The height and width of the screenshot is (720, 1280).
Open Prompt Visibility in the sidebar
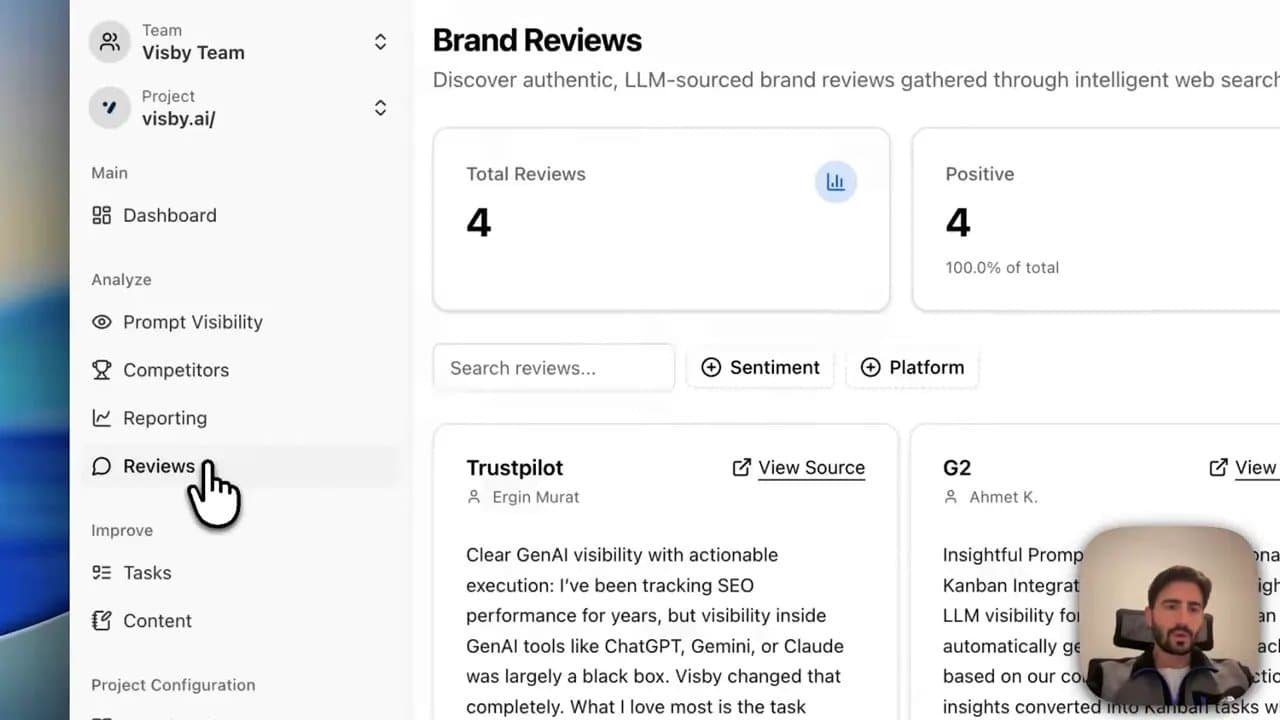tap(192, 322)
